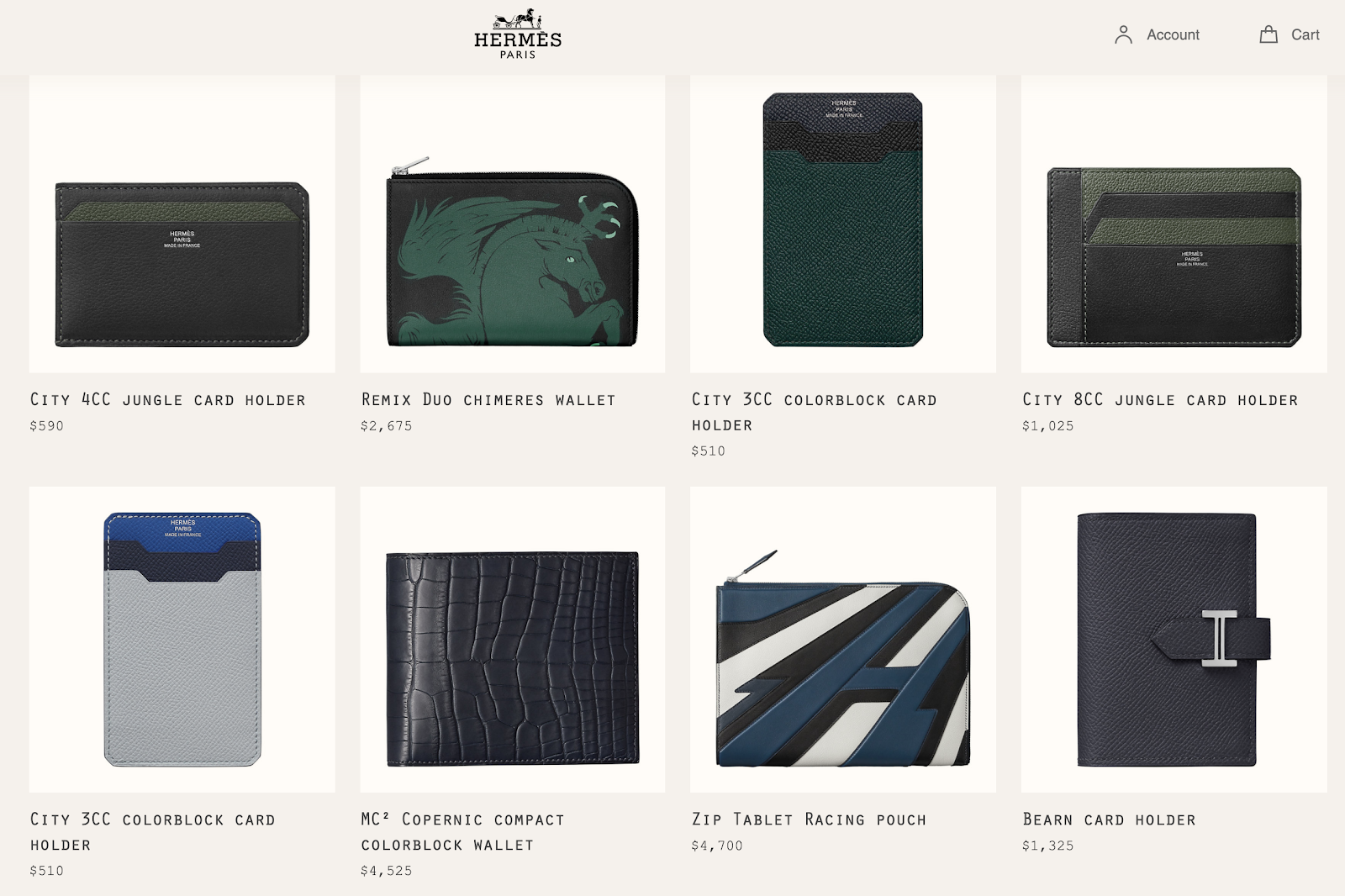Screen dimensions: 1345x896
Task: View blue-grey City 3CC colorblock holder image
Action: click(x=182, y=640)
